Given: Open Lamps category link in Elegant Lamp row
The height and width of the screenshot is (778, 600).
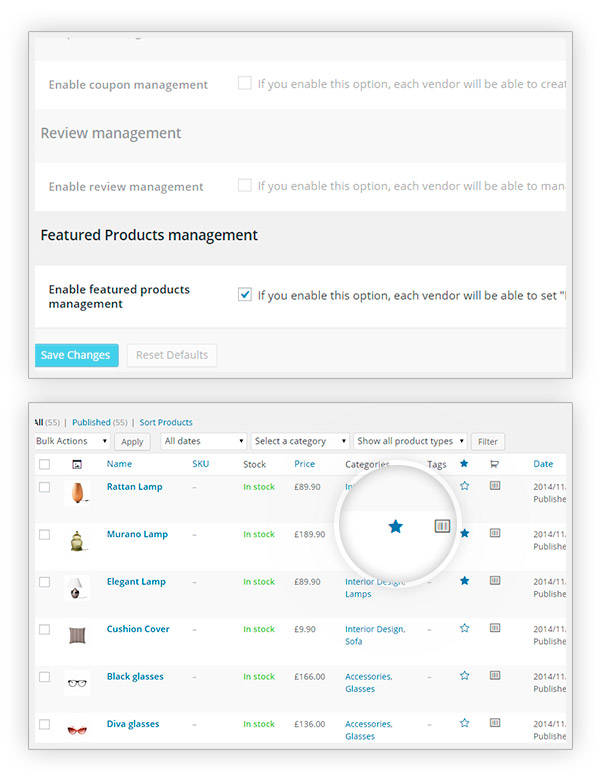Looking at the screenshot, I should 358,594.
